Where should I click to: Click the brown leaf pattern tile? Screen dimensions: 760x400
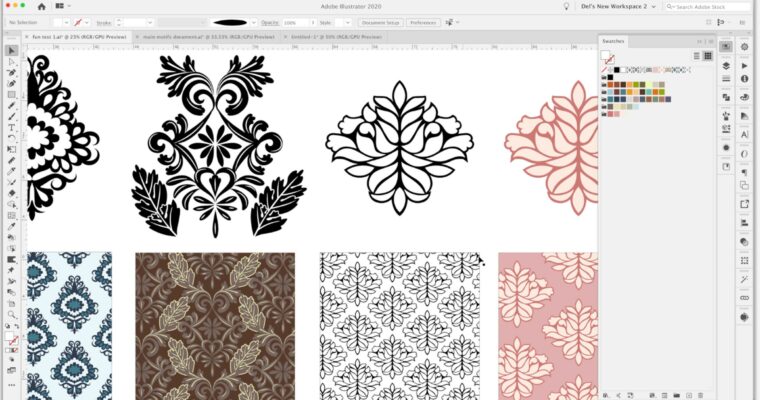coord(215,326)
